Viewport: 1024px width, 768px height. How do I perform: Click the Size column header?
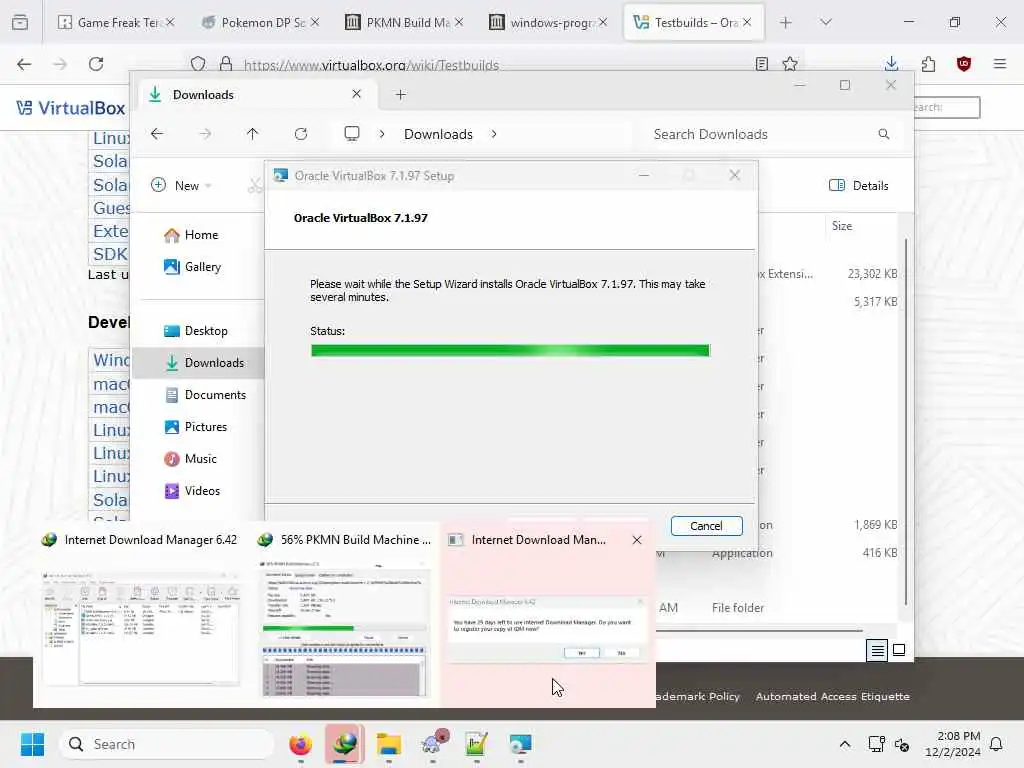point(842,226)
